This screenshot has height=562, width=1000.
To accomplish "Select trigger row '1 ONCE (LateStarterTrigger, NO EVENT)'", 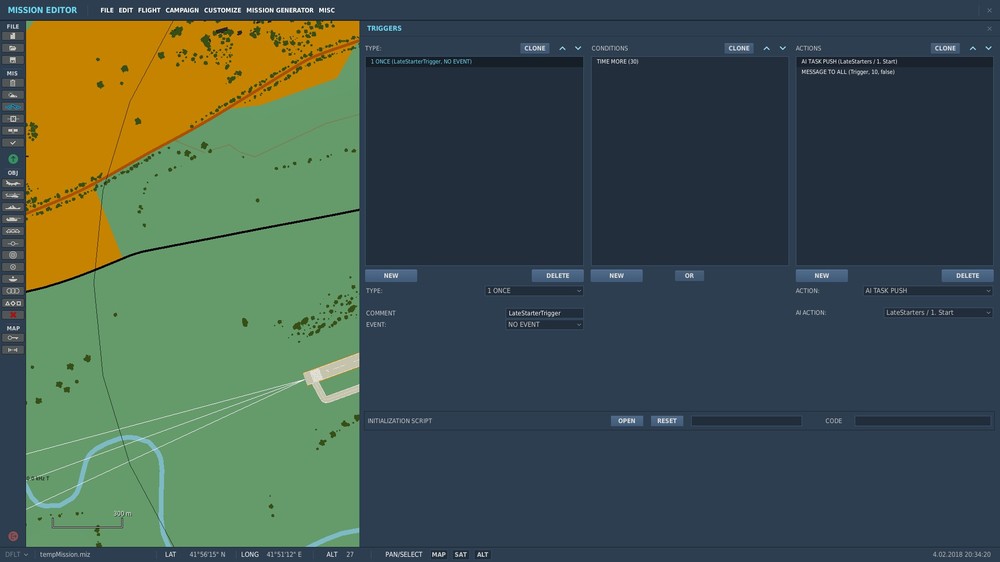I will coord(474,62).
